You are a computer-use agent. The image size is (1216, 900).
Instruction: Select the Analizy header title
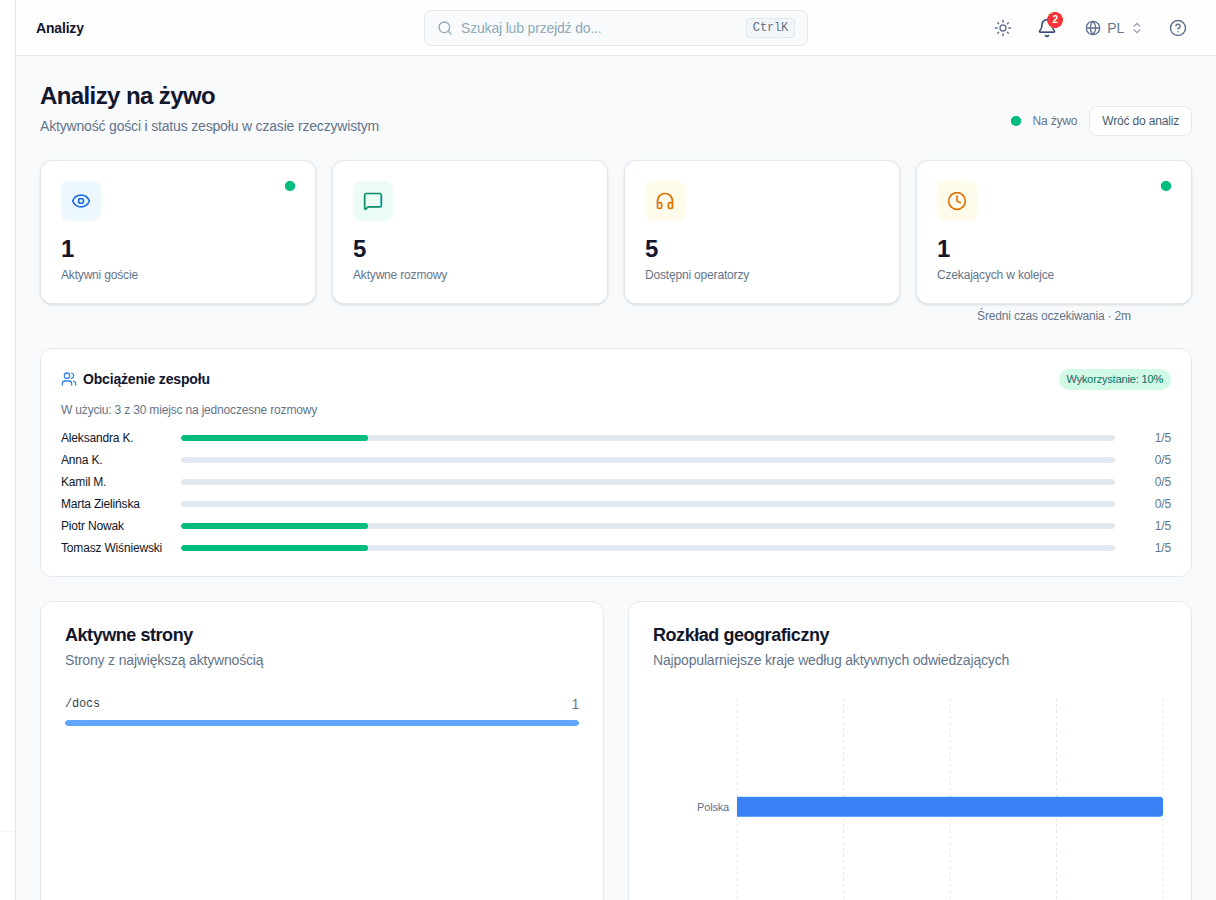[60, 28]
